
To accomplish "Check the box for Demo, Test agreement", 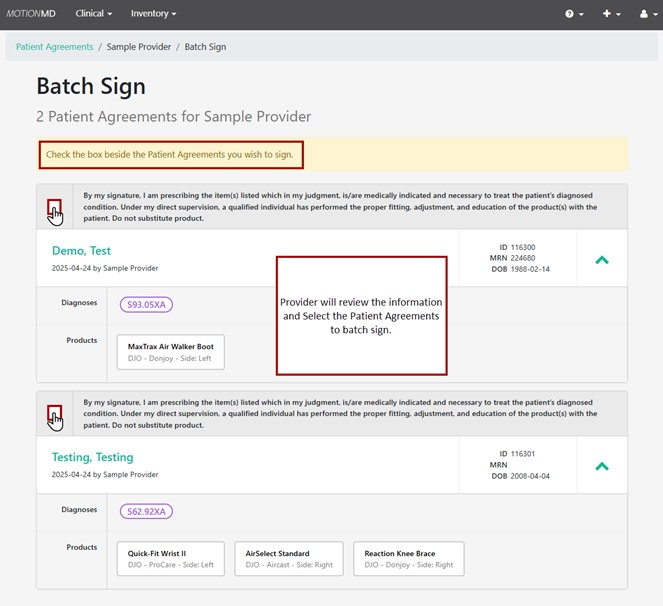I will [54, 207].
